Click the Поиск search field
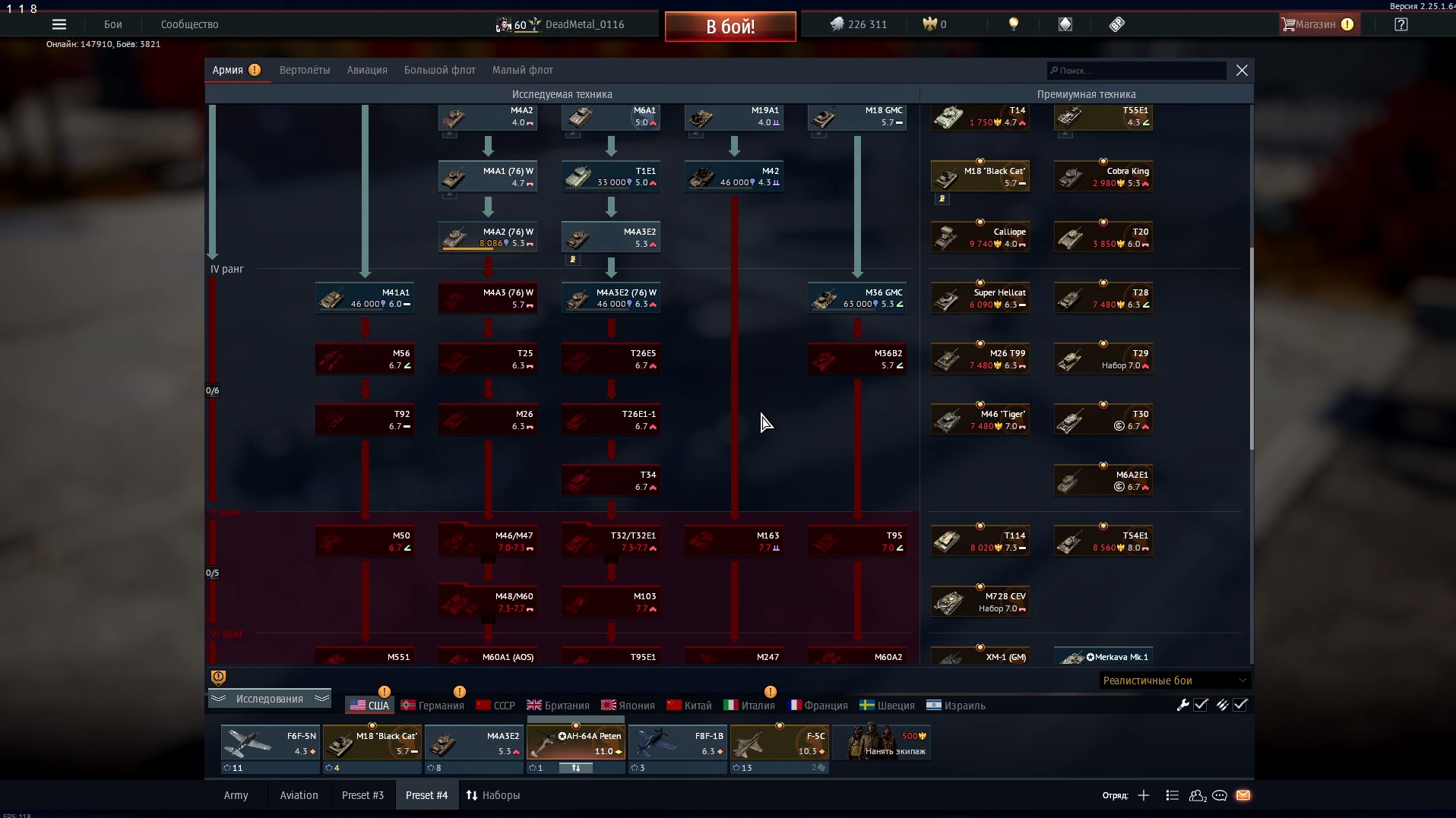Image resolution: width=1456 pixels, height=818 pixels. [x=1136, y=71]
